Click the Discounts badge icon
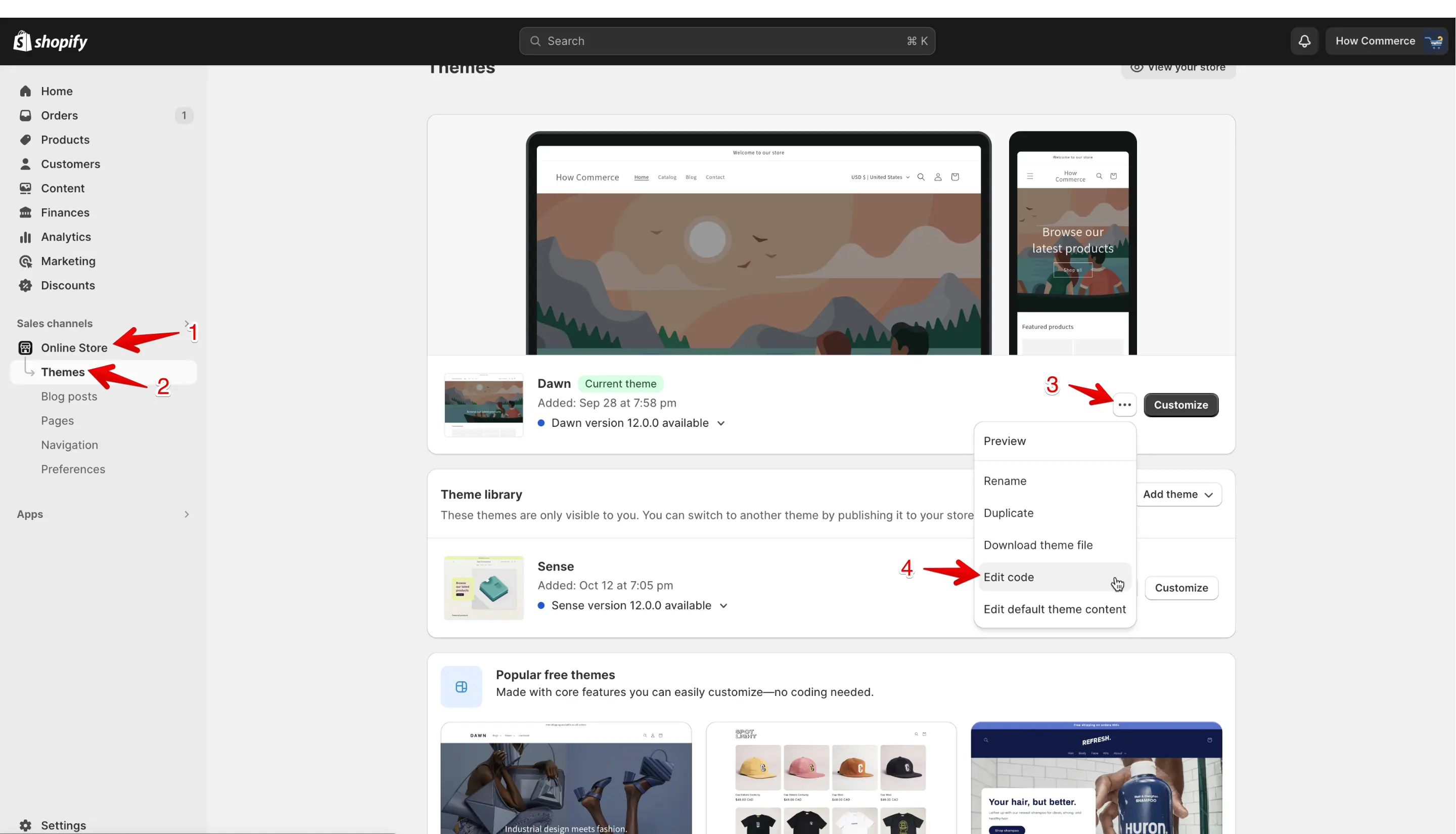Screen dimensions: 1456x834 (25, 285)
